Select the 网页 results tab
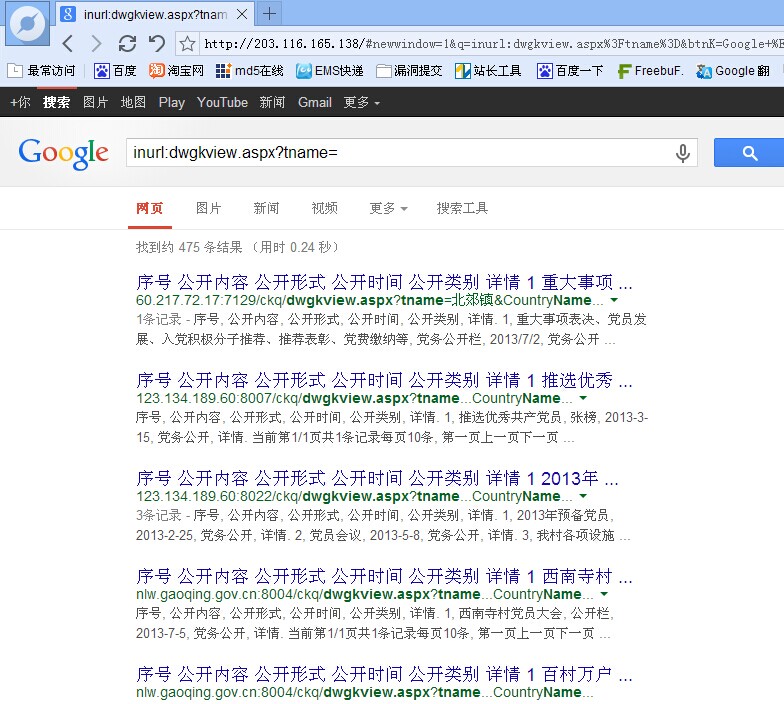The image size is (784, 704). [x=150, y=208]
